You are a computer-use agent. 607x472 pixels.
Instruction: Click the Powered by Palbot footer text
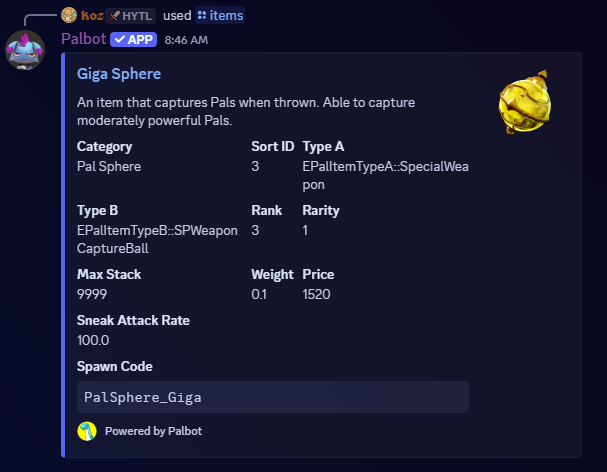pyautogui.click(x=152, y=431)
